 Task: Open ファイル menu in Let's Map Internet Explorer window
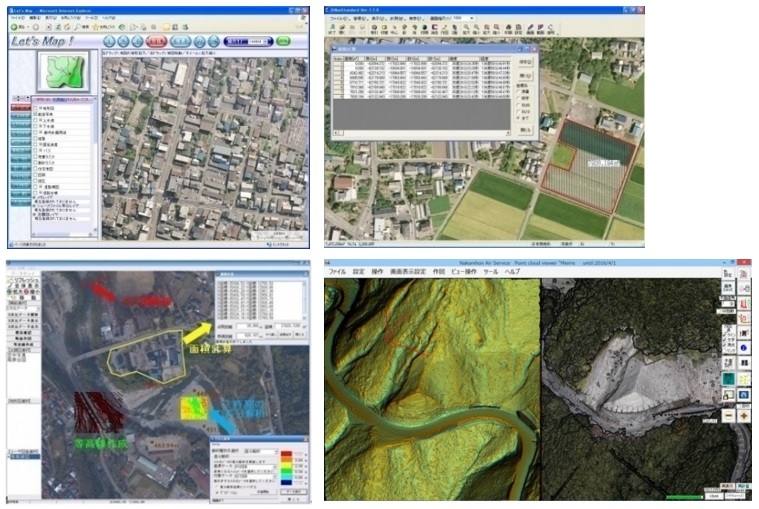pyautogui.click(x=17, y=18)
